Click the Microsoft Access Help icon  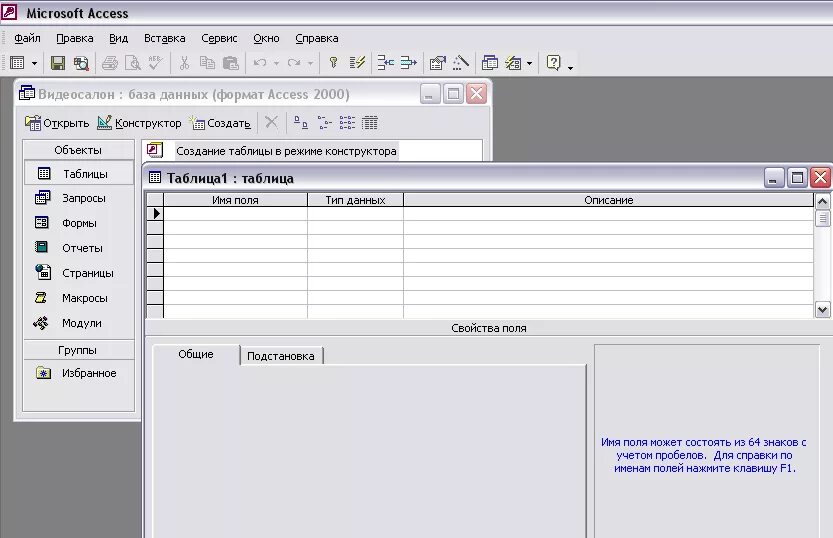click(554, 63)
